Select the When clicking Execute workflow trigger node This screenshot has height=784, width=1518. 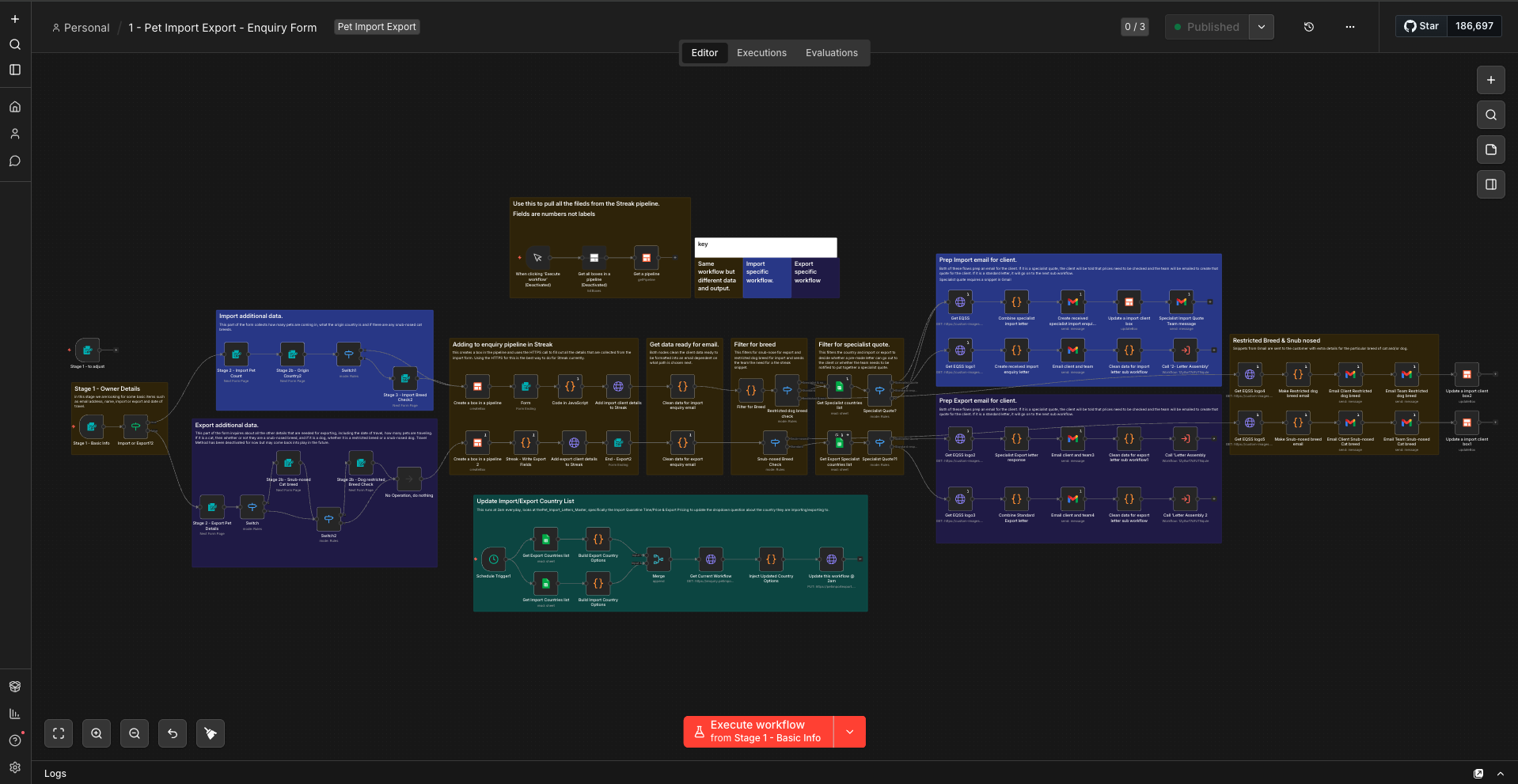(537, 258)
